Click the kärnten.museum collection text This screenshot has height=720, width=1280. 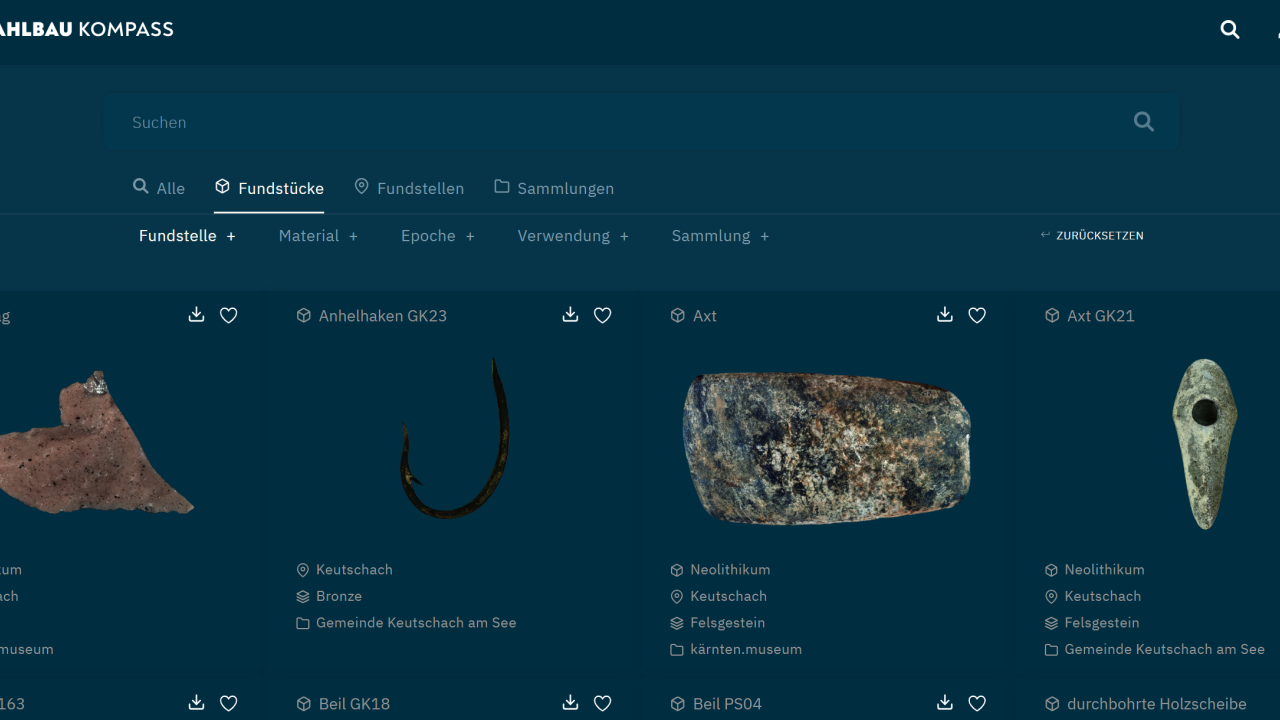(746, 650)
